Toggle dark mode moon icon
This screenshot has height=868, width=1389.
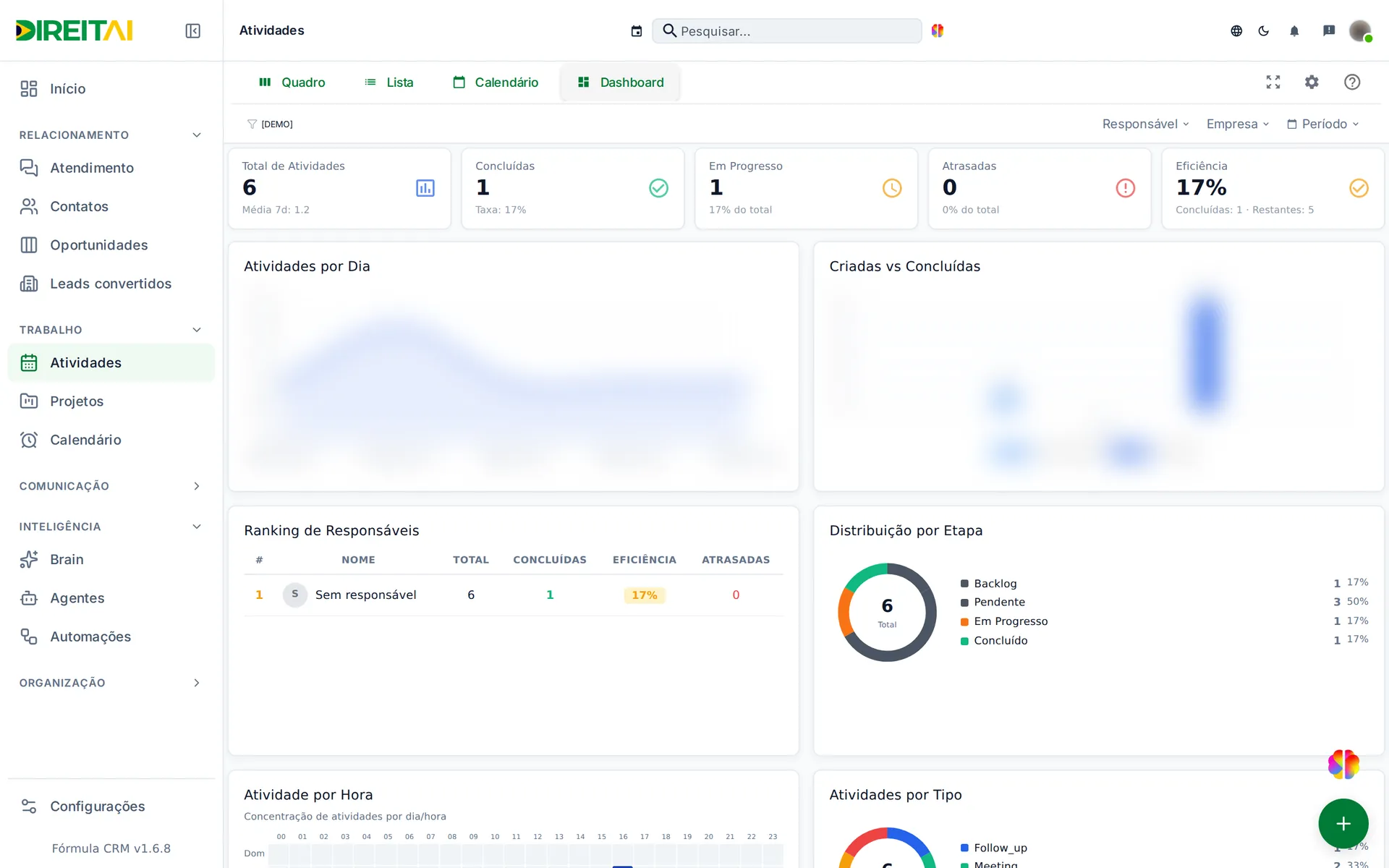click(x=1264, y=30)
